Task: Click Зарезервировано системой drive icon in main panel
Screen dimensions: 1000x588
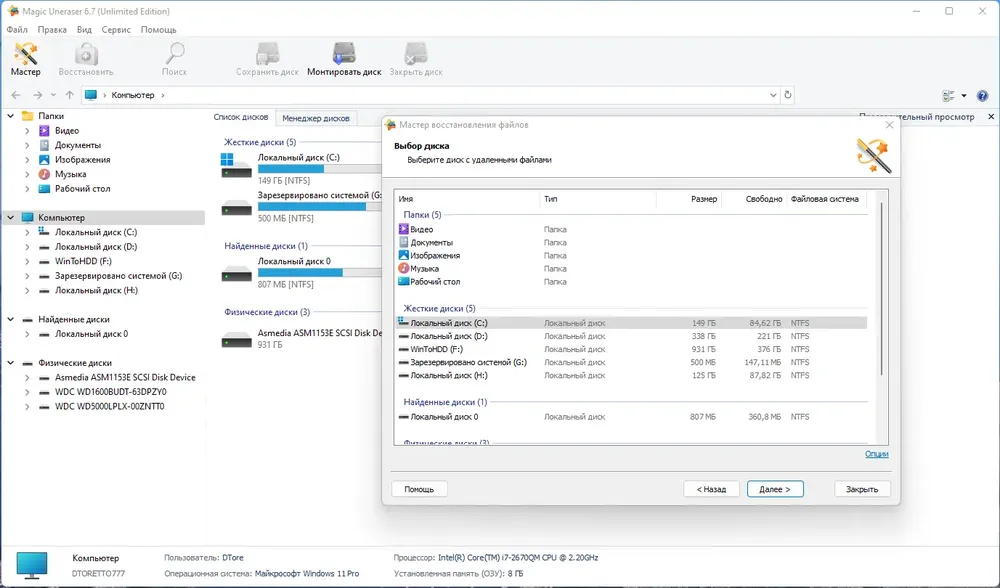Action: (x=236, y=208)
